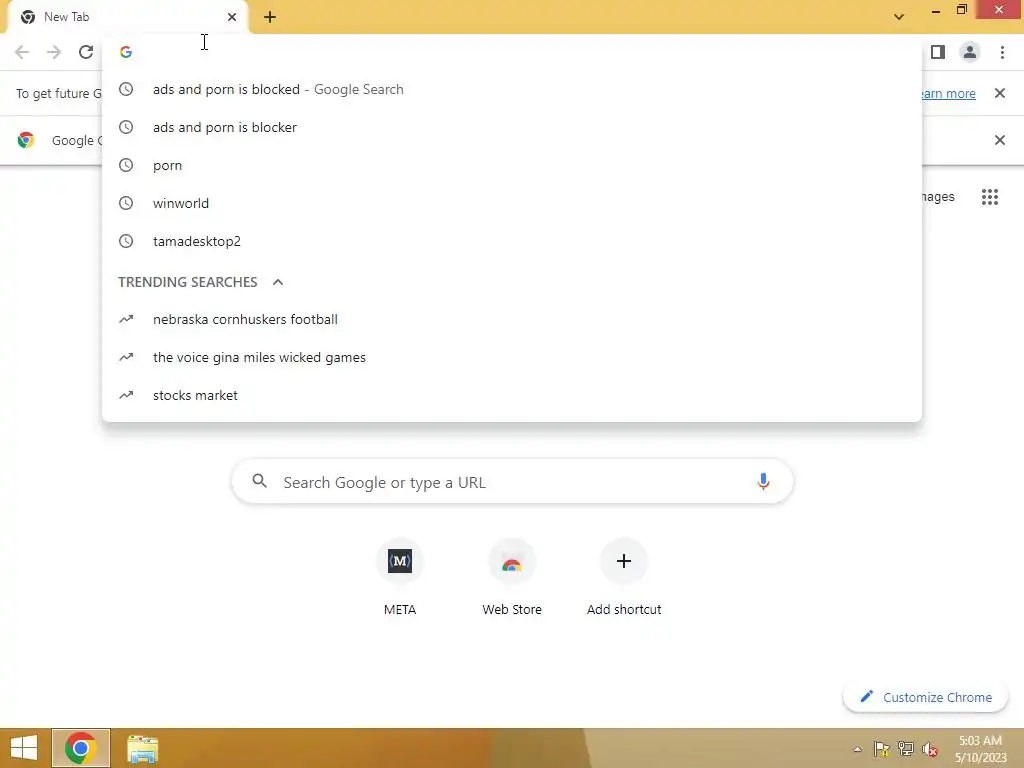This screenshot has width=1024, height=768.
Task: Start voice search with microphone icon
Action: (763, 482)
